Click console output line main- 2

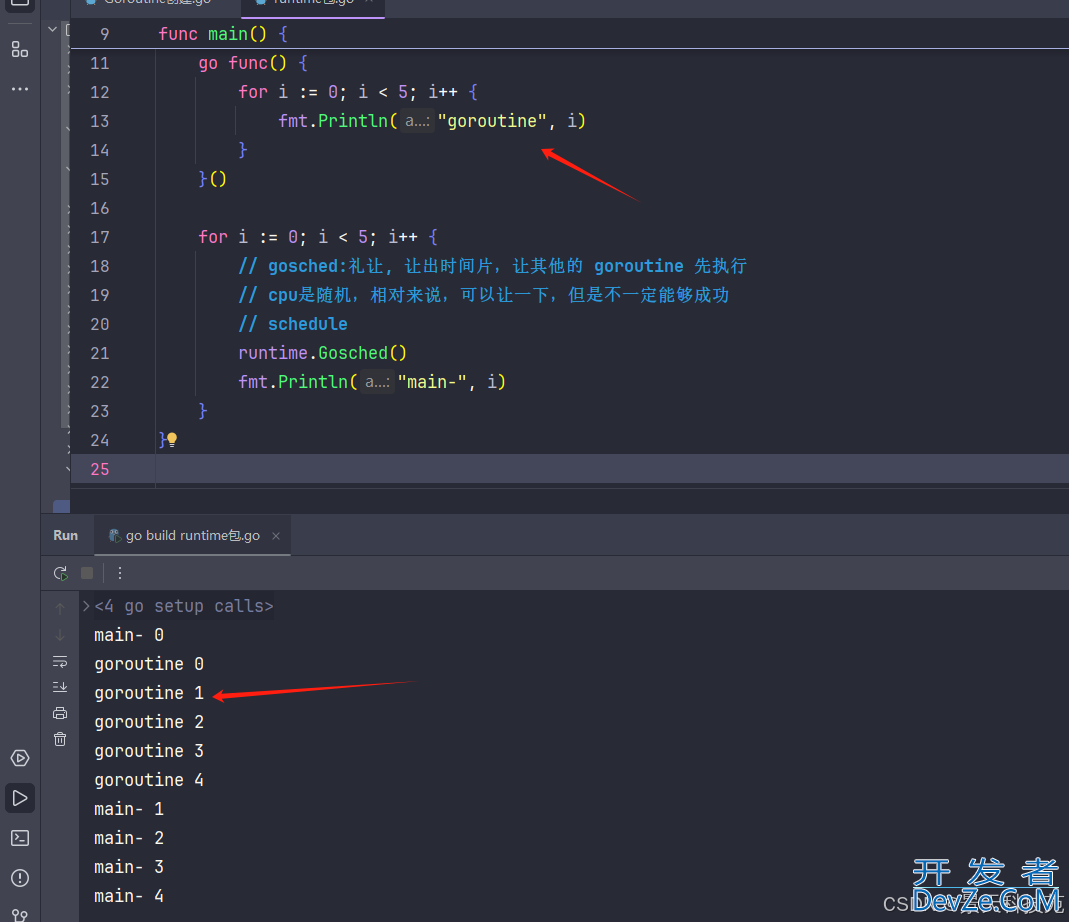click(129, 838)
